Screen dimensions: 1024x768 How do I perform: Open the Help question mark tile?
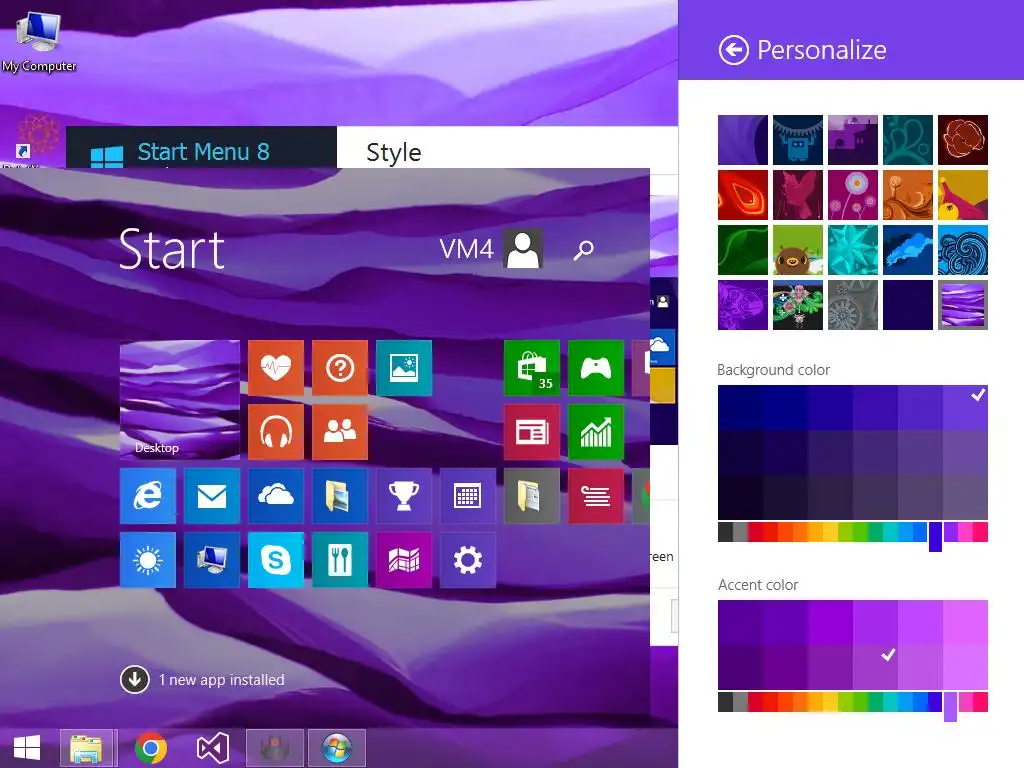(x=340, y=368)
